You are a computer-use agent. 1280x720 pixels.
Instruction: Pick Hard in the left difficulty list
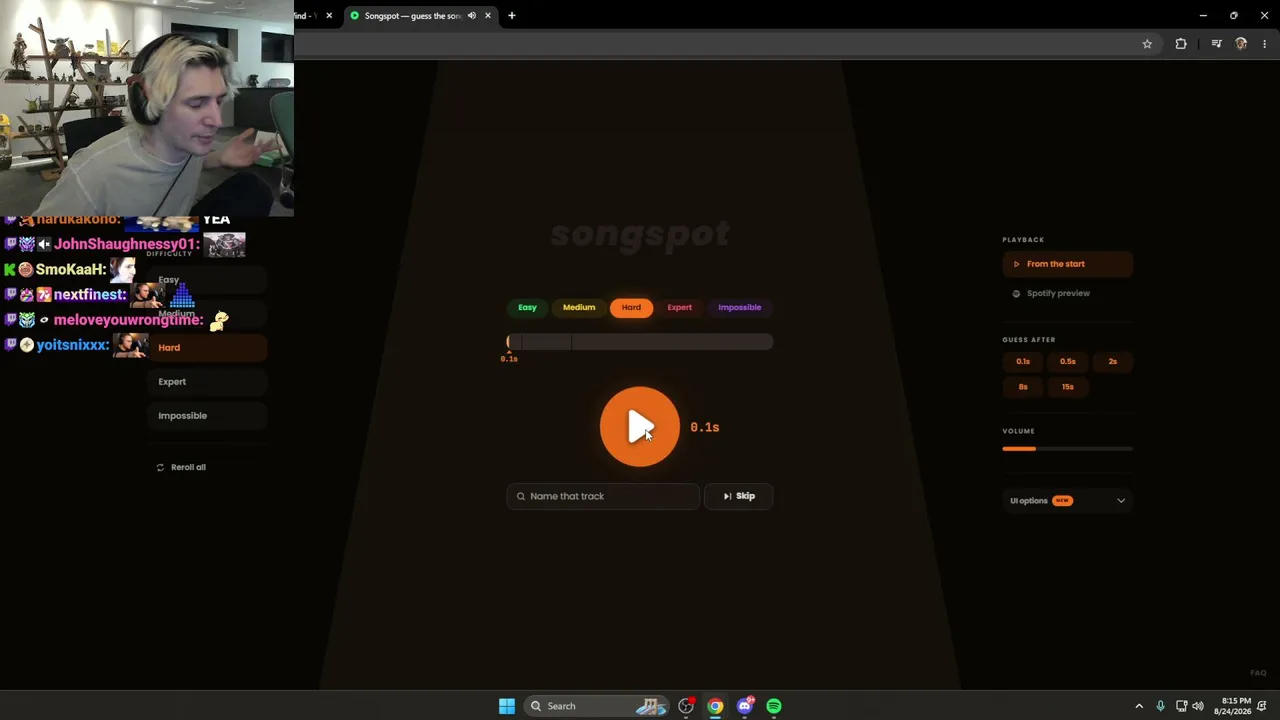207,348
